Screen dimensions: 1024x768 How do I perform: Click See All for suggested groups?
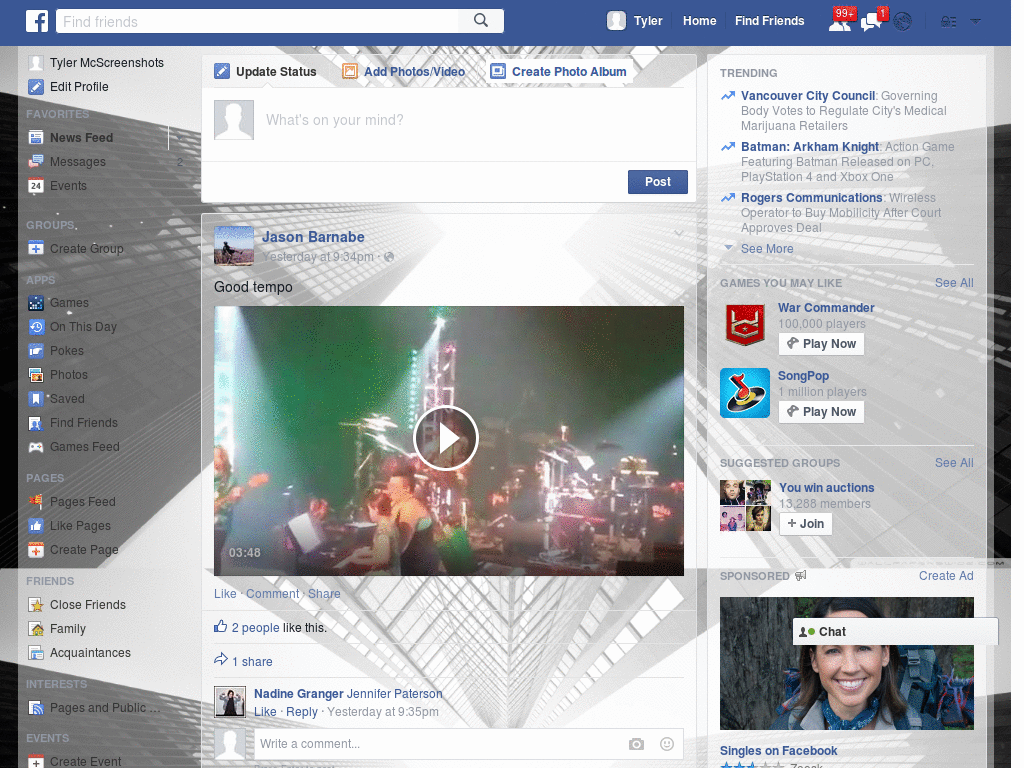click(954, 463)
